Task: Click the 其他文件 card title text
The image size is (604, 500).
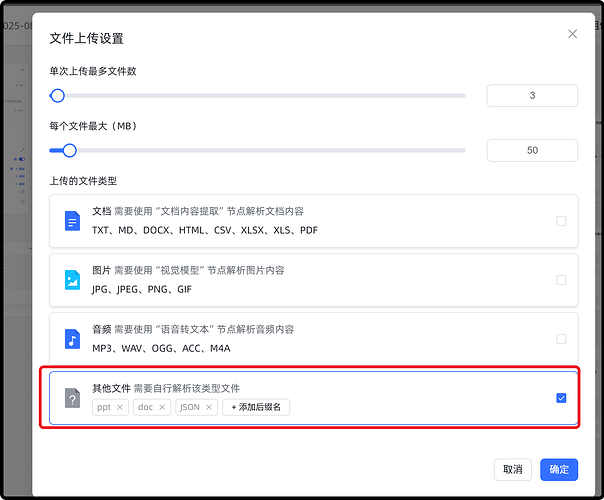Action: click(111, 388)
